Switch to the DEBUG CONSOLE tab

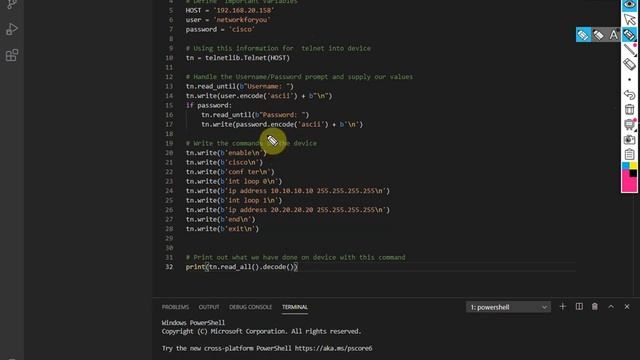250,307
